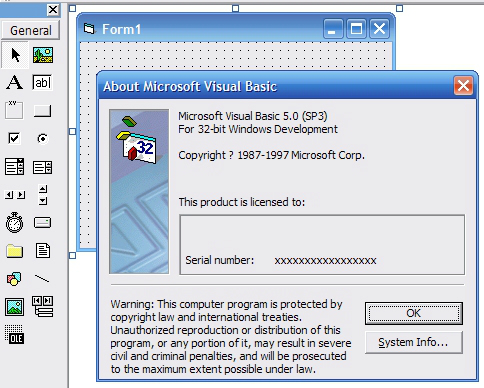Screen dimensions: 484x388
Task: Select the OLE container tool
Action: pyautogui.click(x=14, y=334)
